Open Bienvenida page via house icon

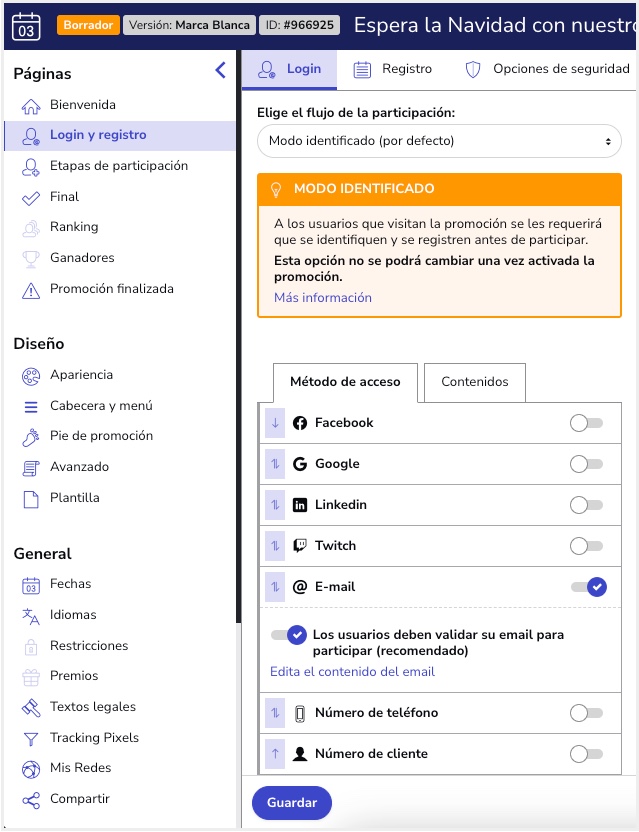click(31, 106)
